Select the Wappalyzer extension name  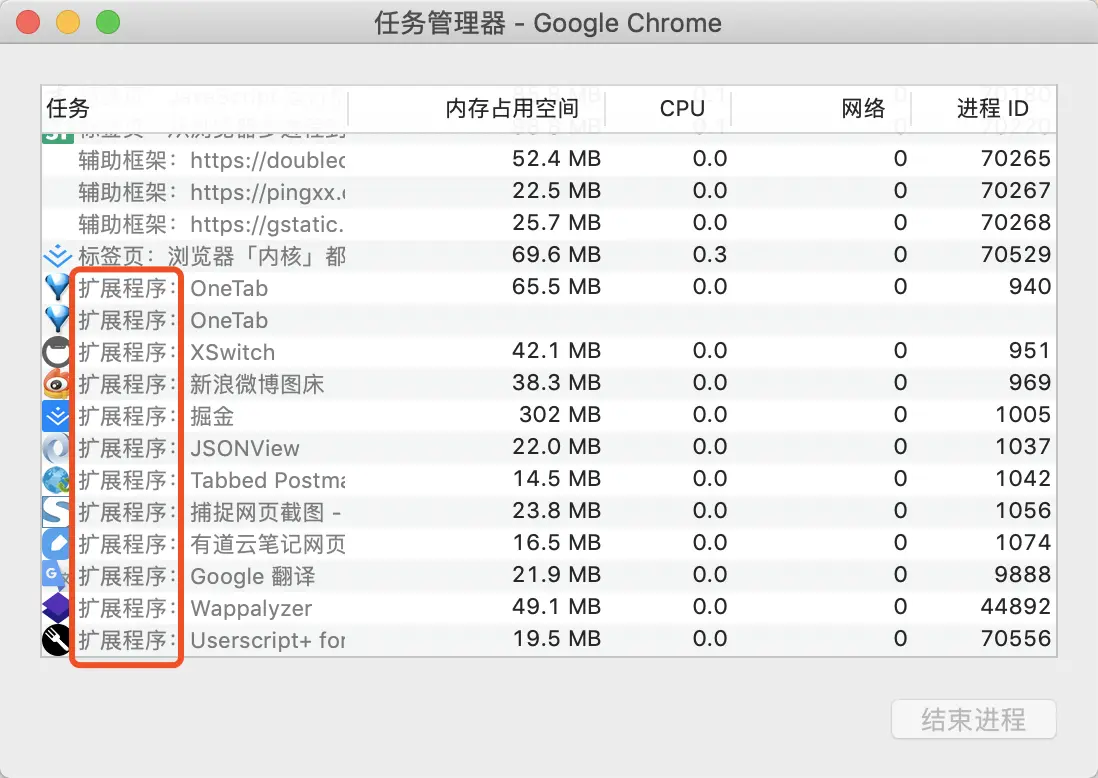(251, 609)
